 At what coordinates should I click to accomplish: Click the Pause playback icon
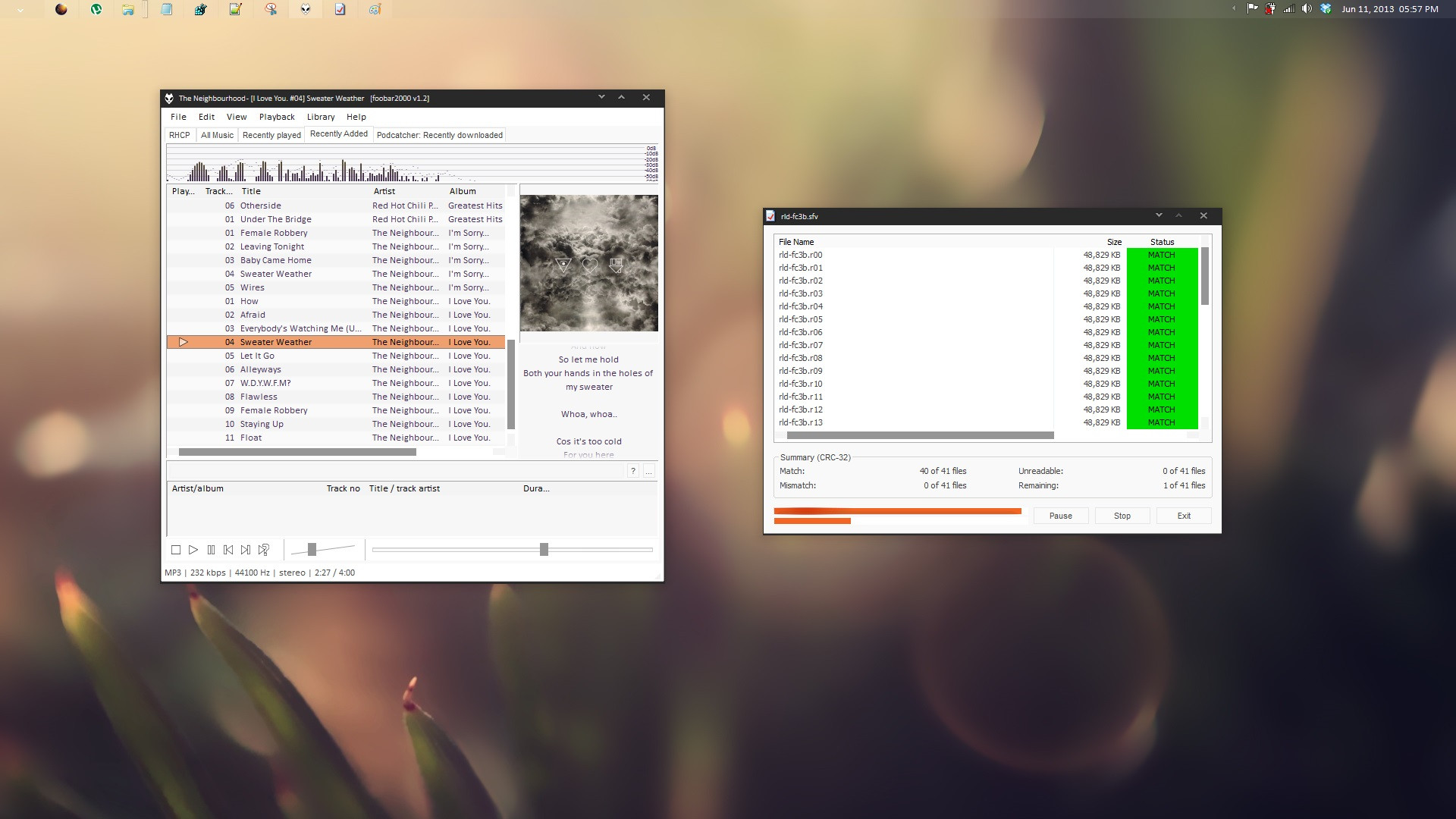click(x=211, y=550)
